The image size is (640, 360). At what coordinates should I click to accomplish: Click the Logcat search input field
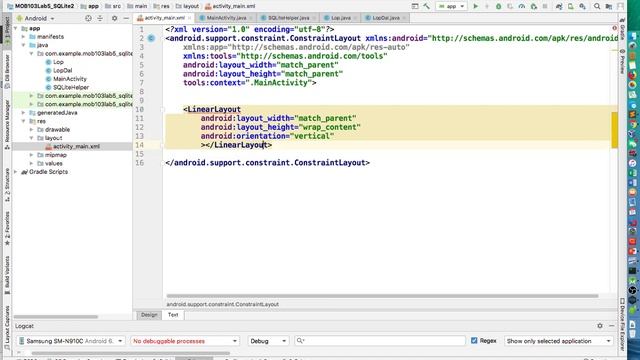pos(380,341)
